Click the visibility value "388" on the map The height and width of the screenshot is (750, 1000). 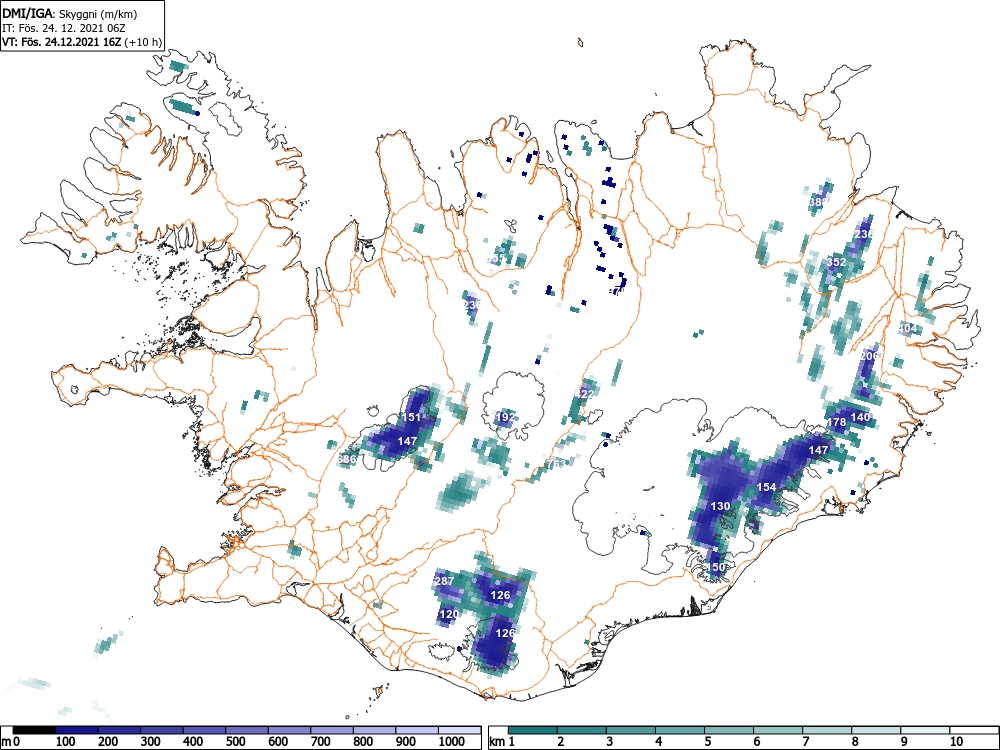click(818, 202)
